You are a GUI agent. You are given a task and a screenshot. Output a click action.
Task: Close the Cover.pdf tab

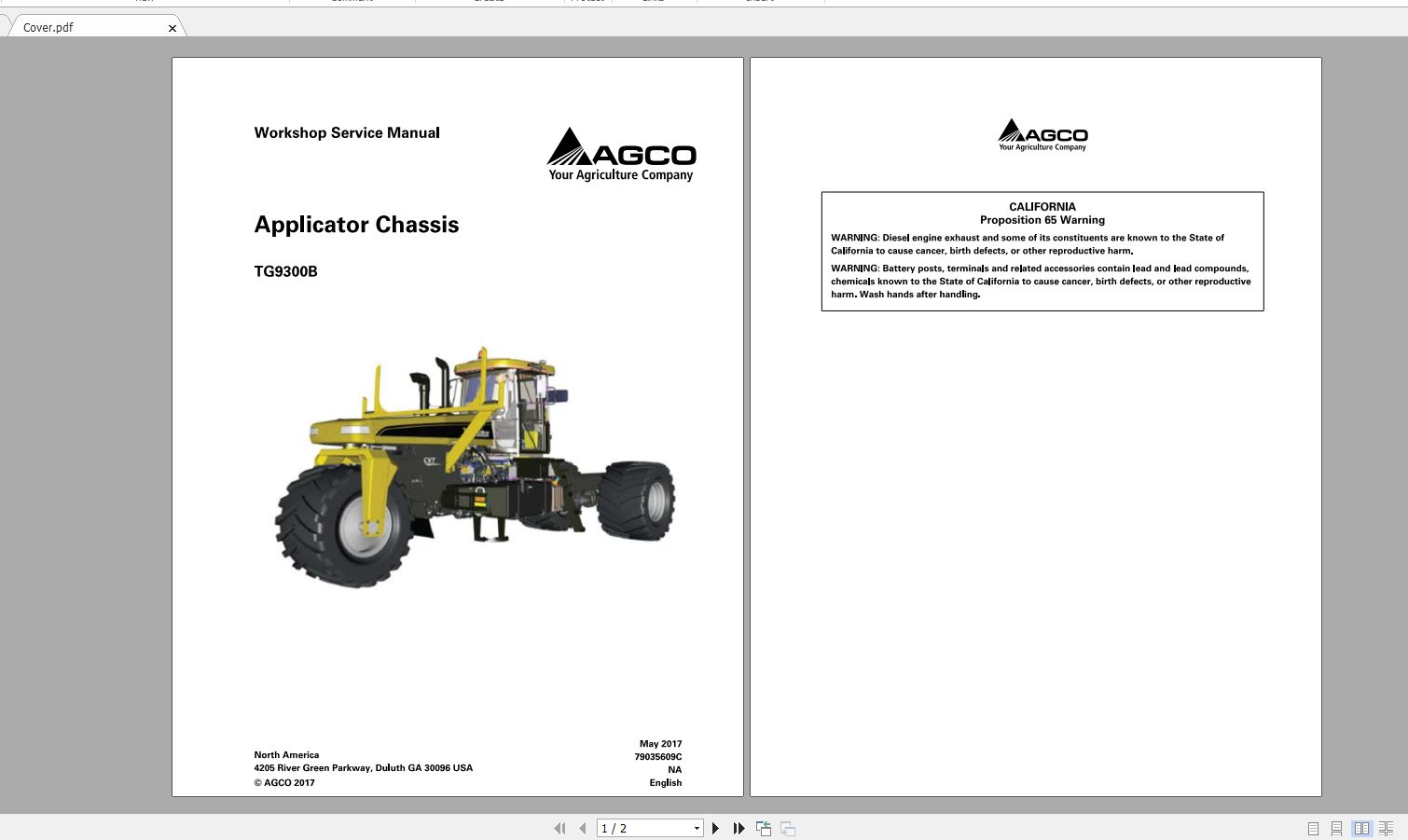click(172, 28)
